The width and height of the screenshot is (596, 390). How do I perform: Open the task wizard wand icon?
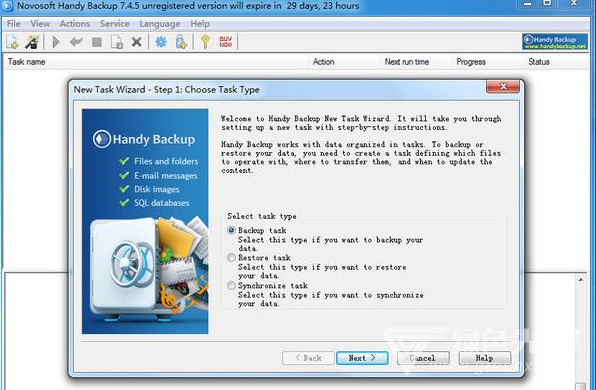pos(32,42)
